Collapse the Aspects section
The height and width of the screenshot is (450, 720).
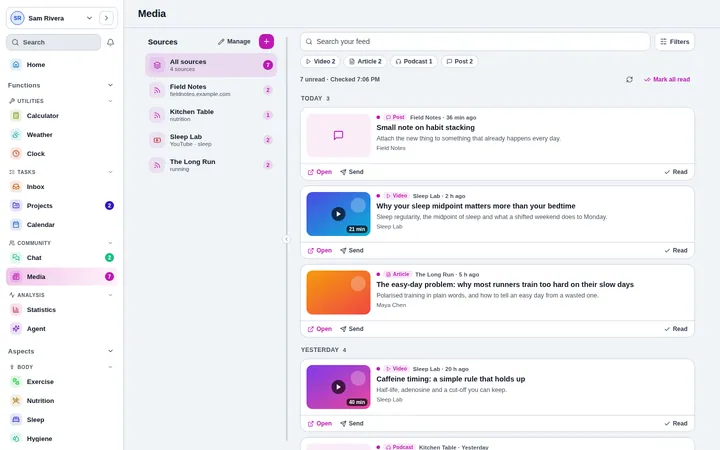click(110, 351)
